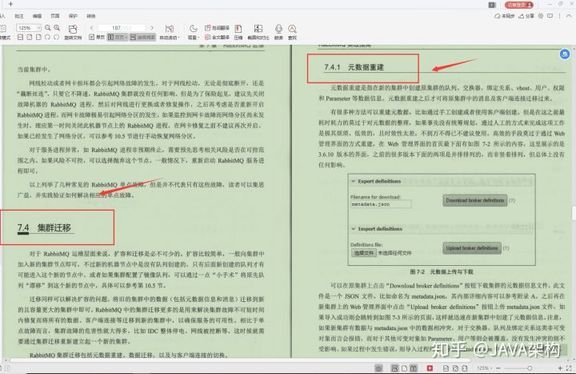Go to the previous page arrow
This screenshot has width=576, height=374.
click(x=91, y=28)
